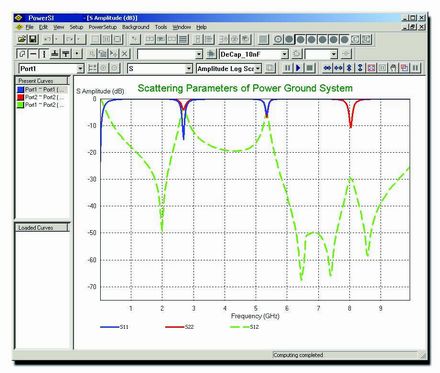Viewport: 440px width, 373px height.
Task: Expand the DeCap_10nF dropdown
Action: pos(284,54)
